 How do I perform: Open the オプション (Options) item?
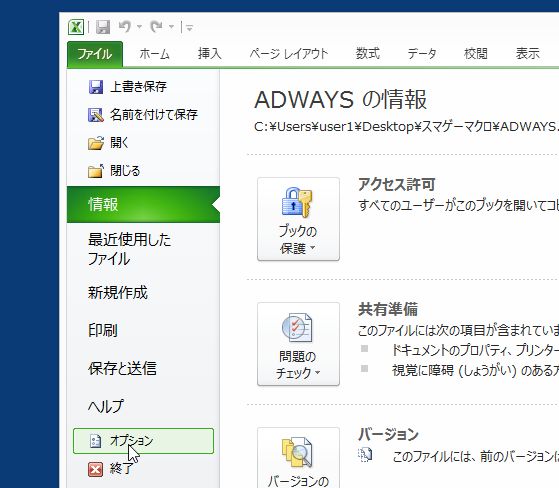click(x=143, y=441)
